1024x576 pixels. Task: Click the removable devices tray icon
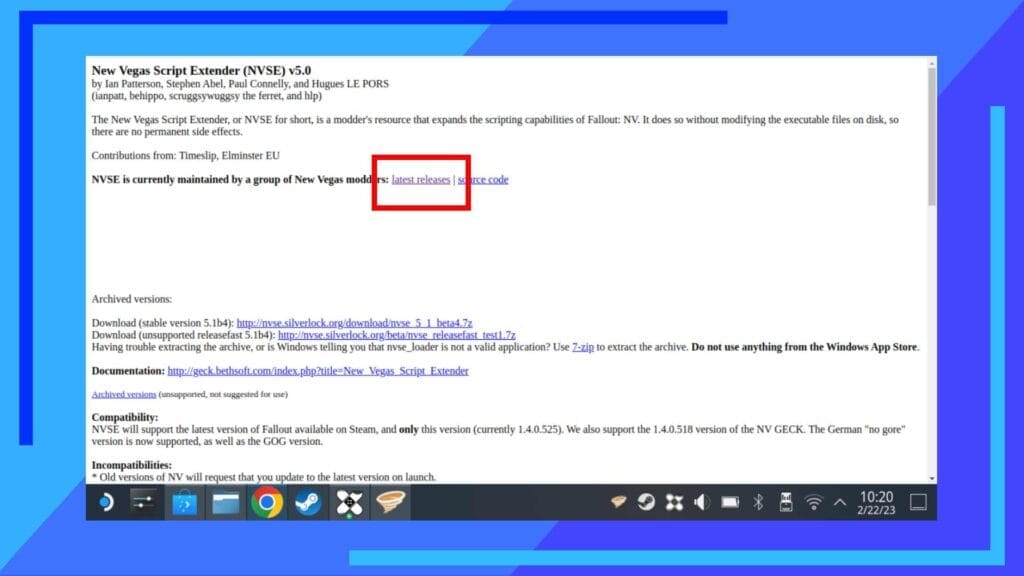pyautogui.click(x=786, y=502)
